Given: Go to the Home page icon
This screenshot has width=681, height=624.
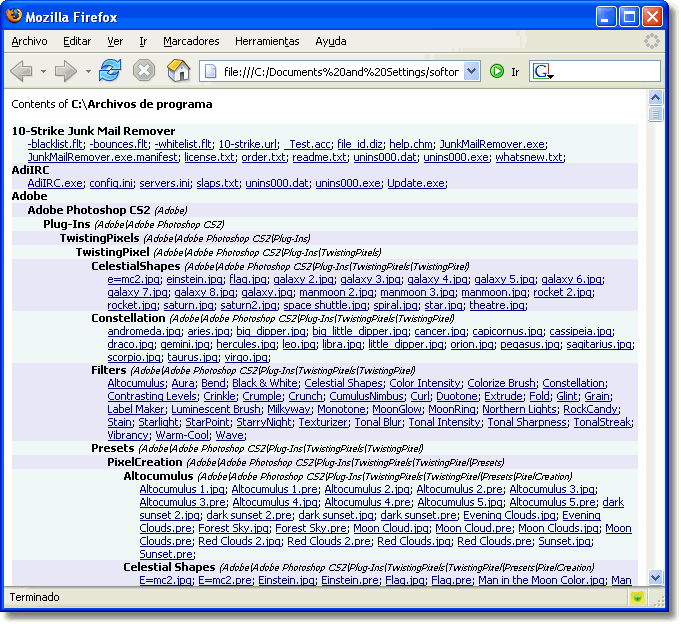Looking at the screenshot, I should [179, 70].
